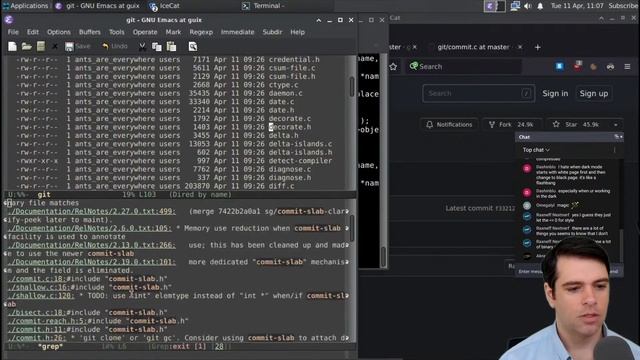This screenshot has height=360, width=640.
Task: Open the Buffers menu in Emacs
Action: [90, 32]
